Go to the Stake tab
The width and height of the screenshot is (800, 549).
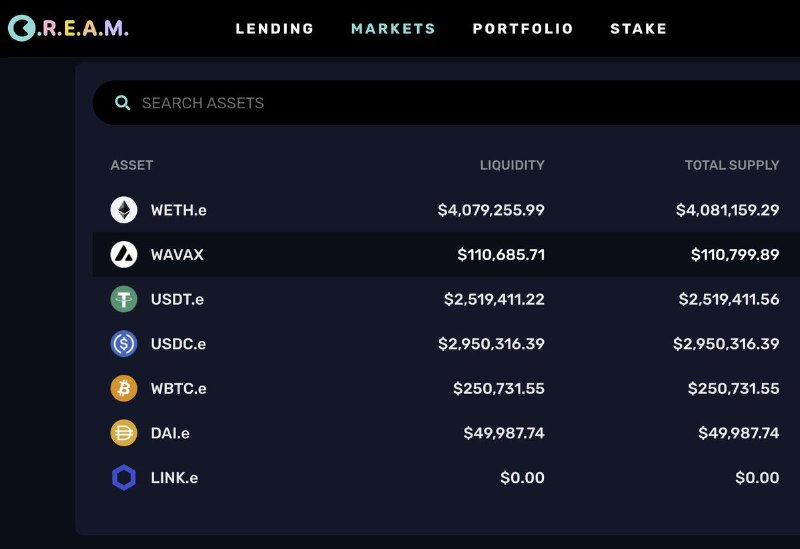638,29
